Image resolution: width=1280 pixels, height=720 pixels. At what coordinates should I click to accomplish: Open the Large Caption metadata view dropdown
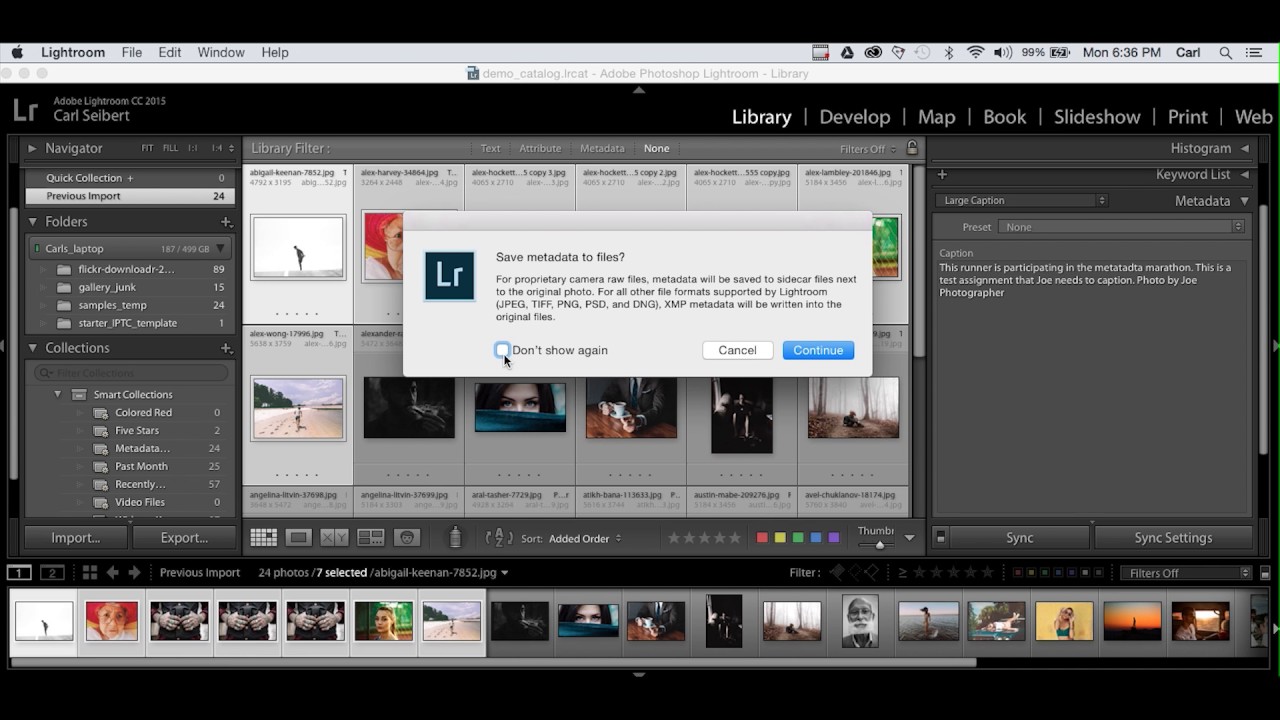[x=1024, y=201]
